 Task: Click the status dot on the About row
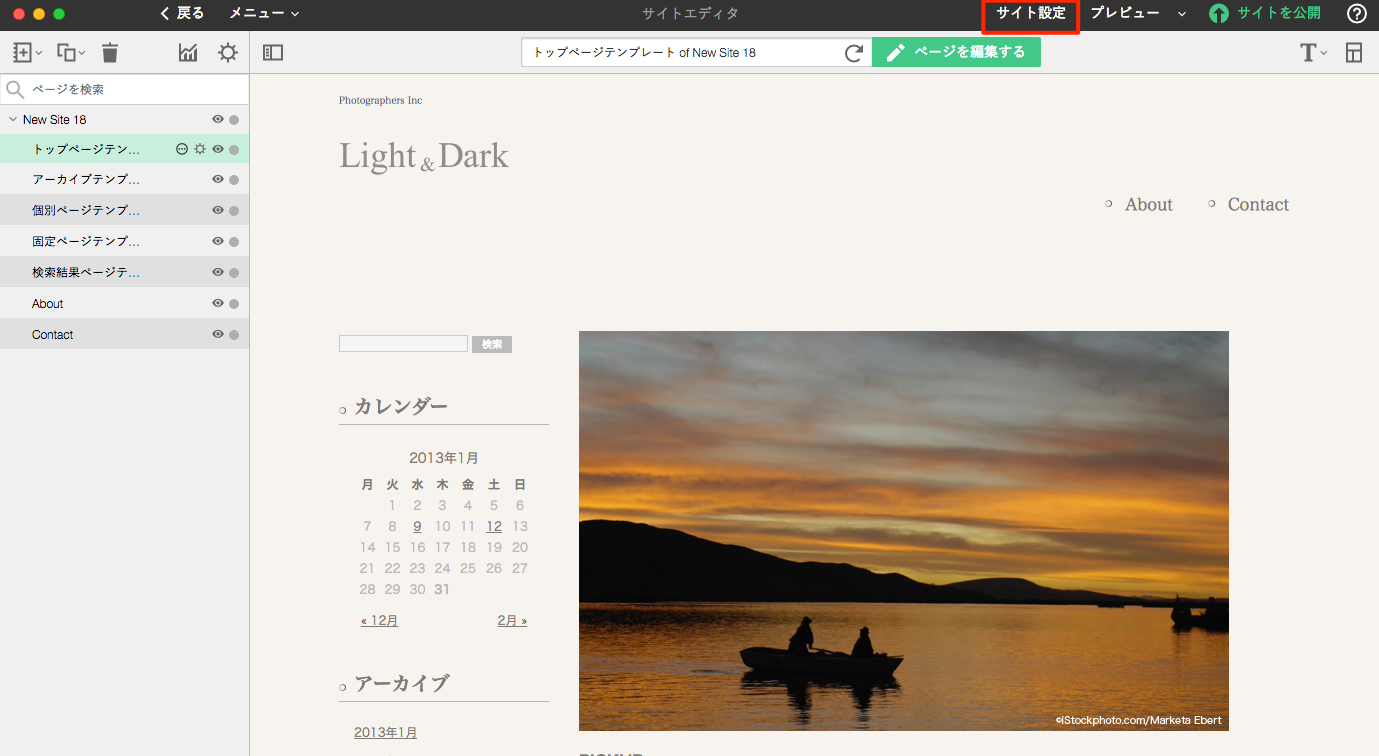point(234,304)
